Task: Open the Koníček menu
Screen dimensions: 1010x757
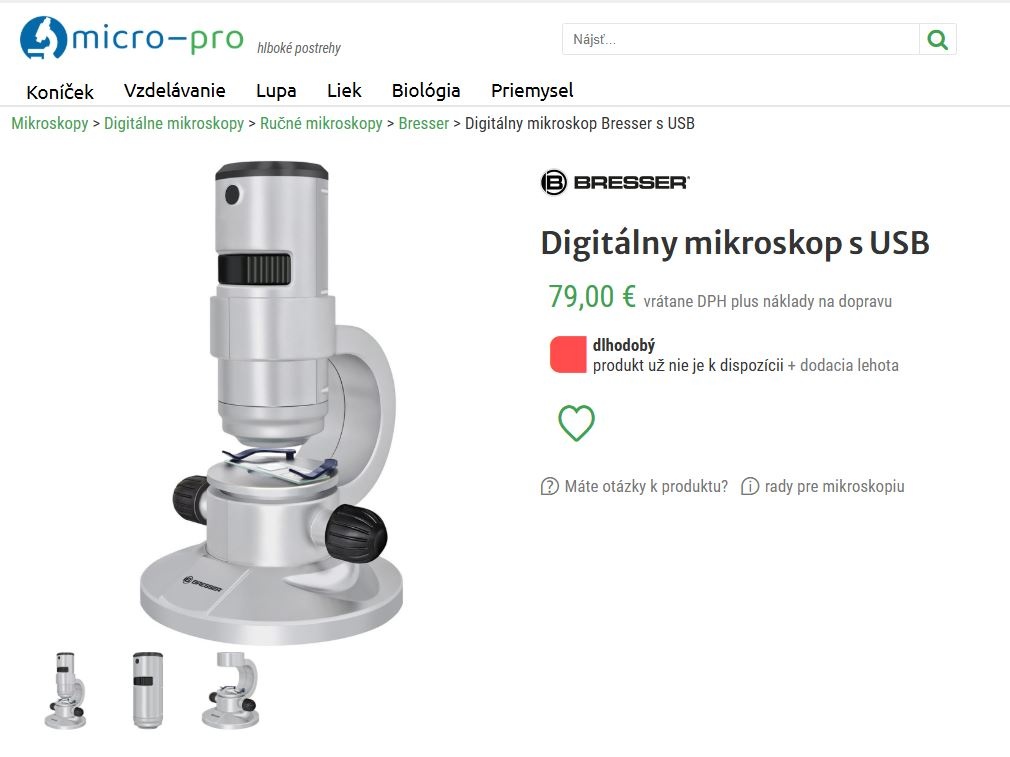Action: click(60, 91)
